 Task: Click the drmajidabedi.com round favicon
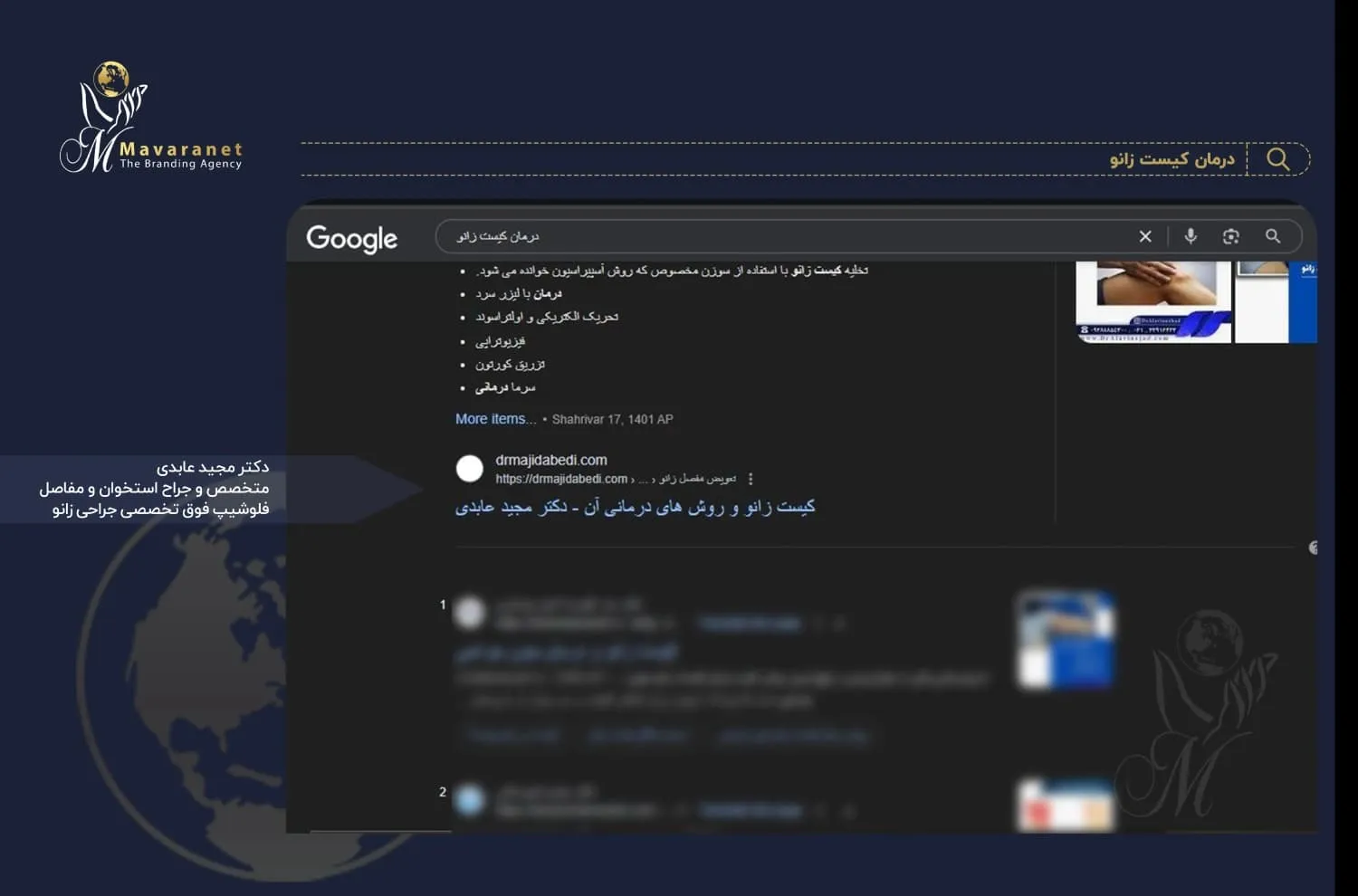tap(469, 468)
